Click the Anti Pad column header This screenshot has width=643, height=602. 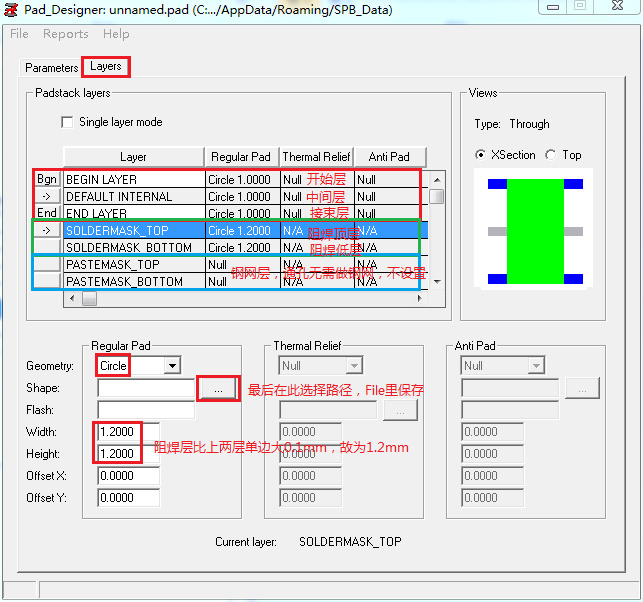coord(390,157)
